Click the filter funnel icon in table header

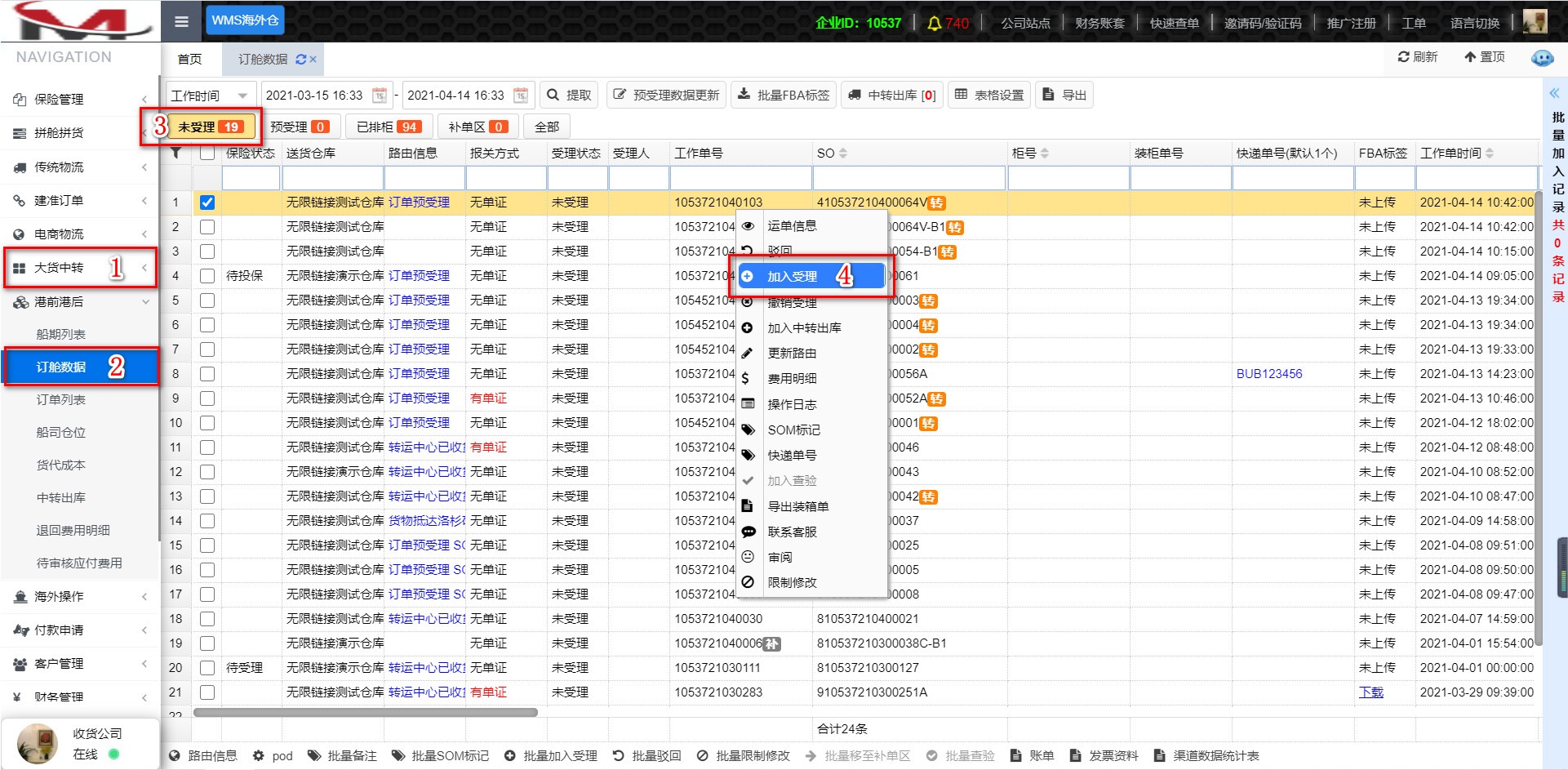(x=175, y=153)
